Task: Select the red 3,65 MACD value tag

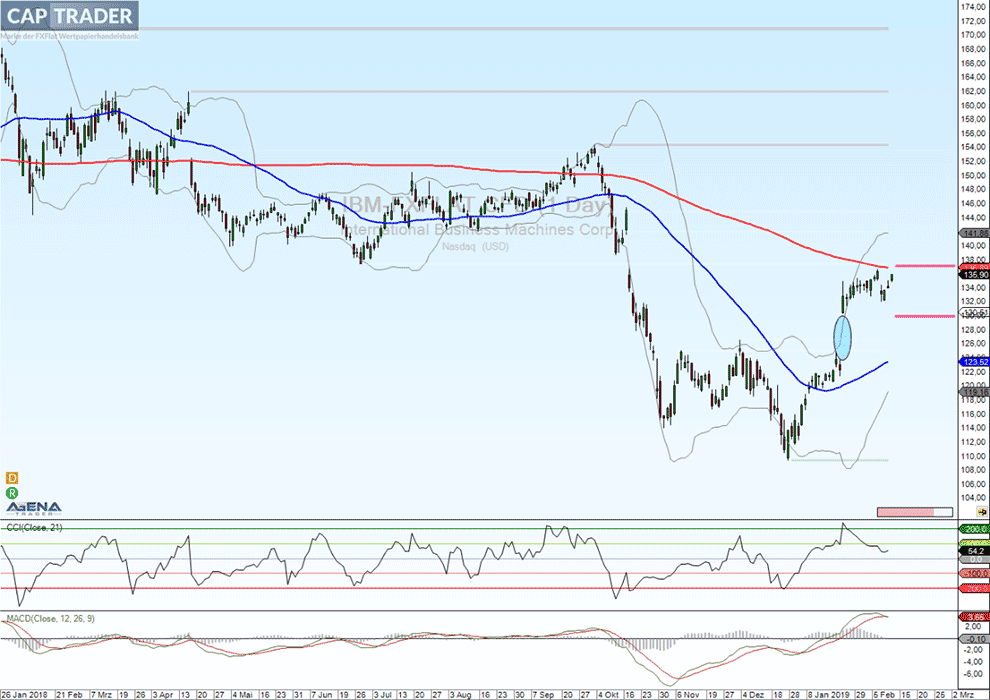Action: click(x=974, y=617)
